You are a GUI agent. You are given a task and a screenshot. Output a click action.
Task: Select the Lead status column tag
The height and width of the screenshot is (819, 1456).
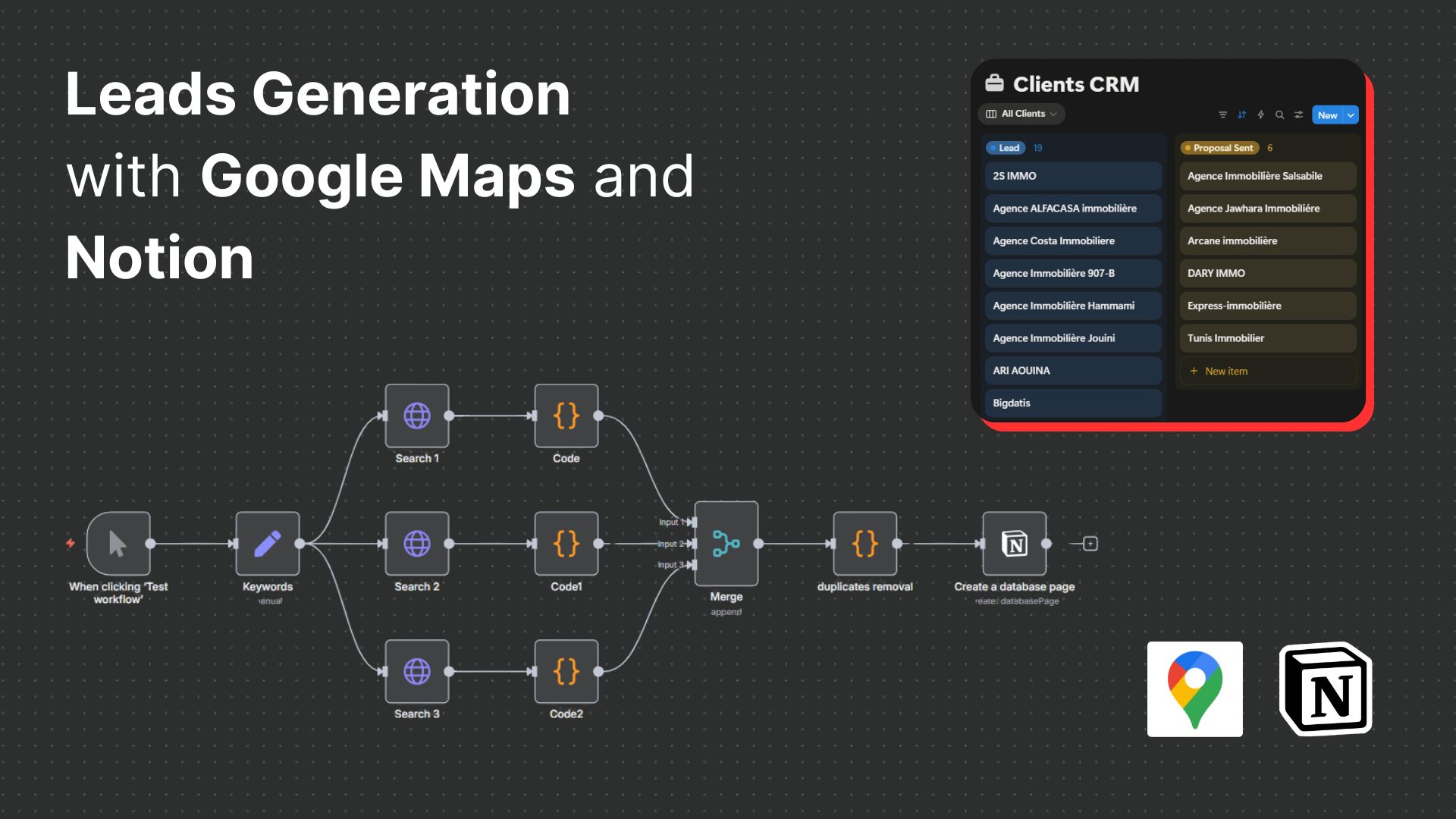tap(1006, 148)
